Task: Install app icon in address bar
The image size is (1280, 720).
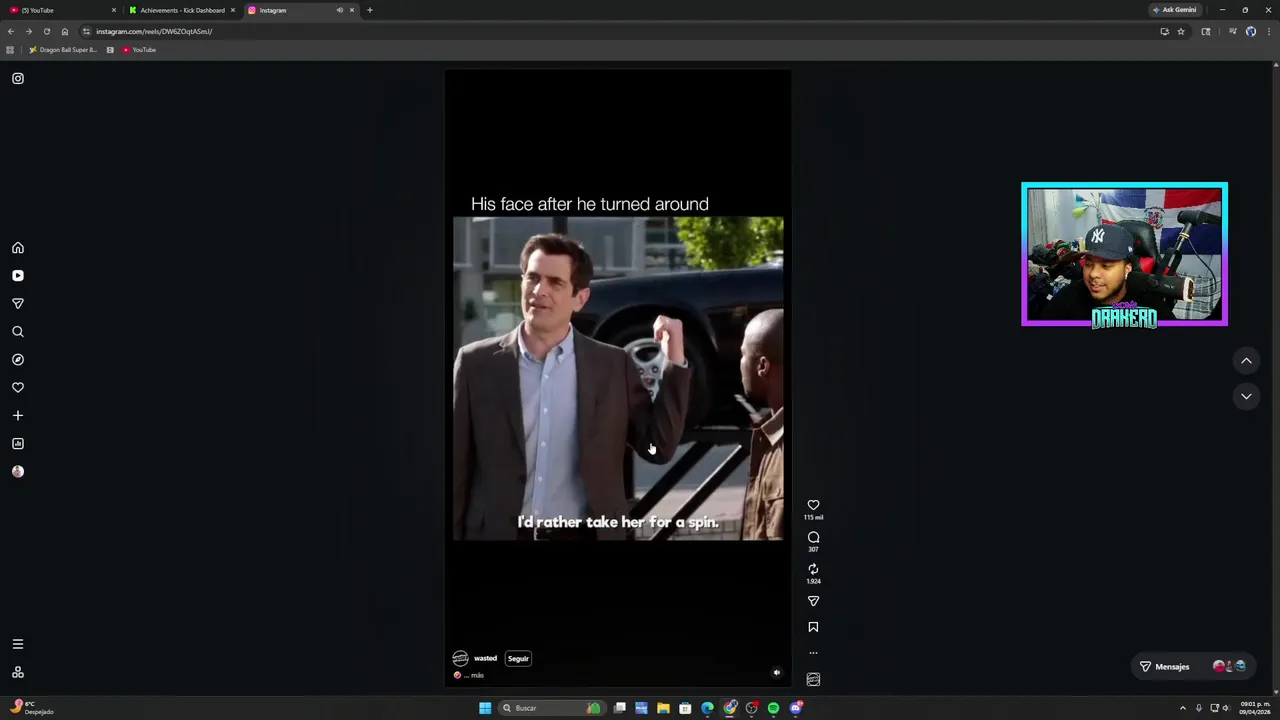Action: (1164, 31)
